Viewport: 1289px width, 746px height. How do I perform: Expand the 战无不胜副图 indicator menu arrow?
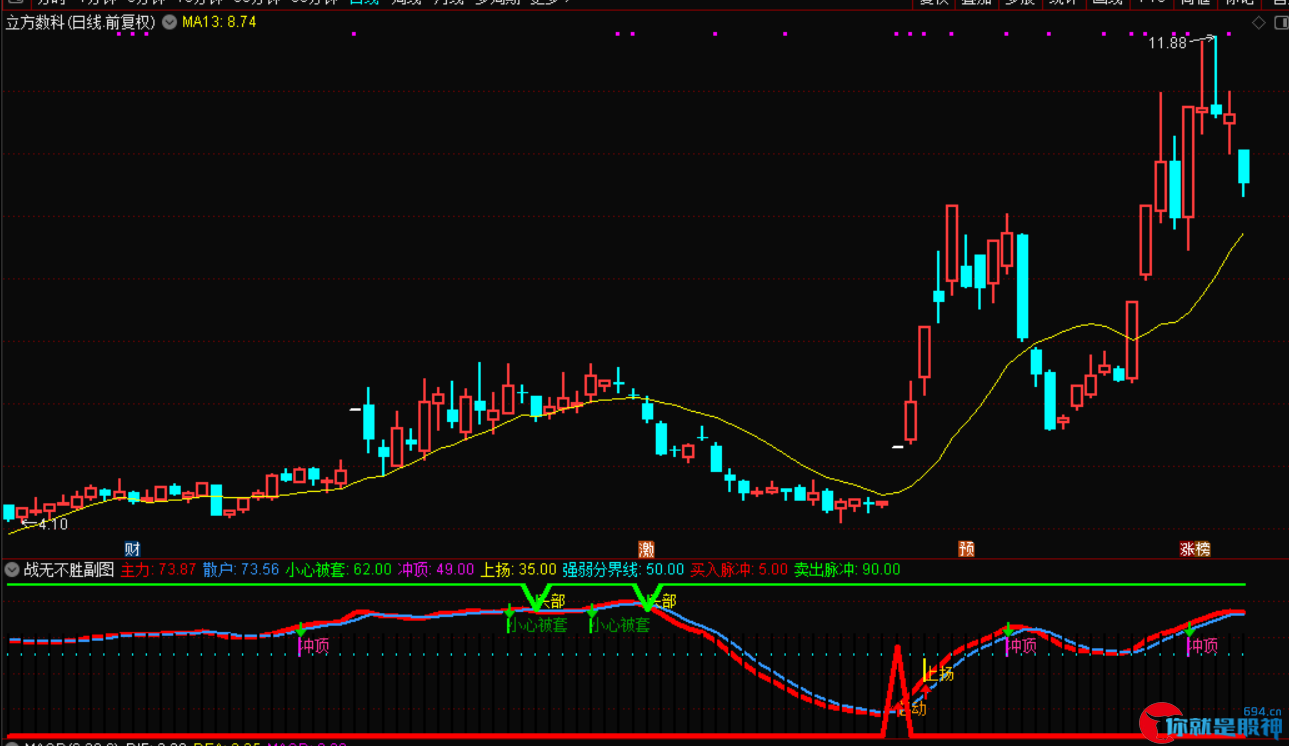[12, 570]
